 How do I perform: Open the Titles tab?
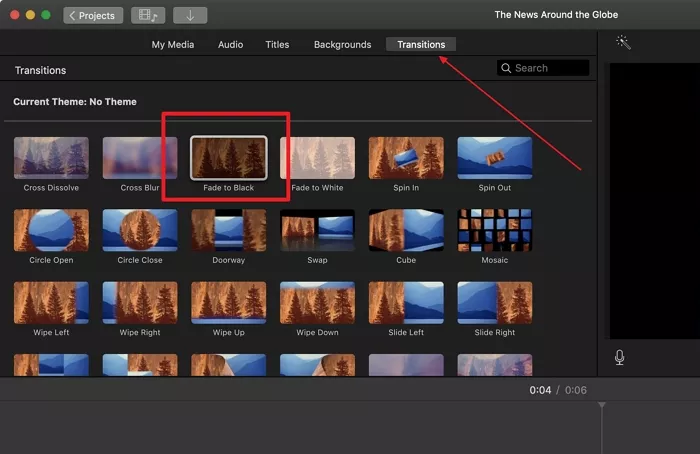tap(277, 45)
